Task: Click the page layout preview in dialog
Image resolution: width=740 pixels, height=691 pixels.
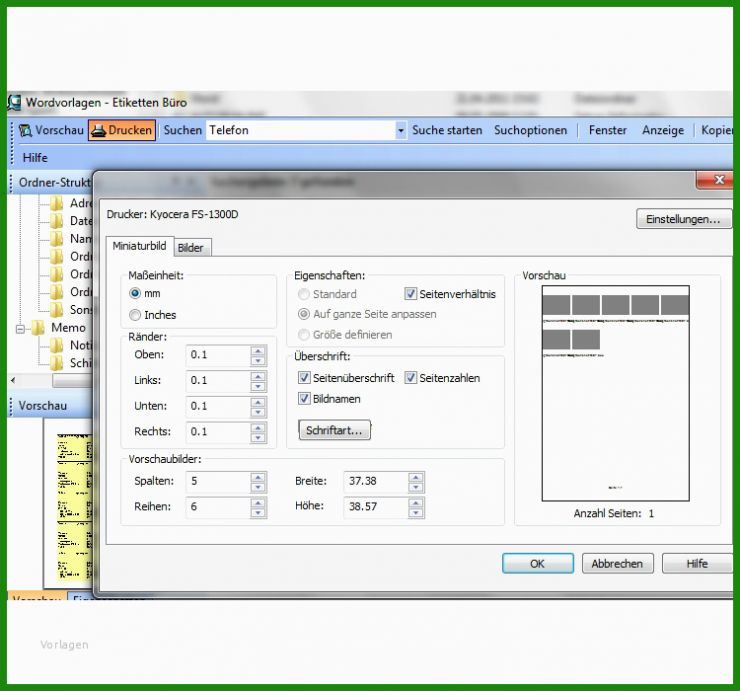Action: pos(615,393)
